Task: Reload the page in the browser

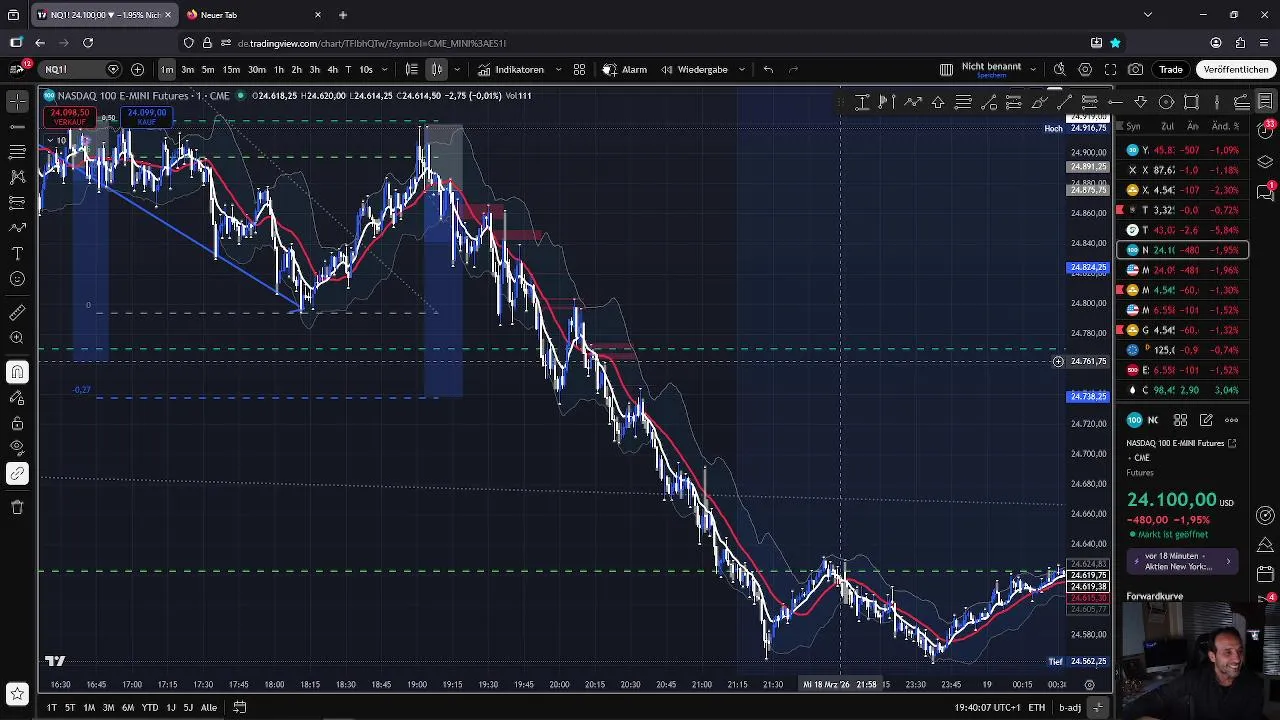Action: coord(88,43)
